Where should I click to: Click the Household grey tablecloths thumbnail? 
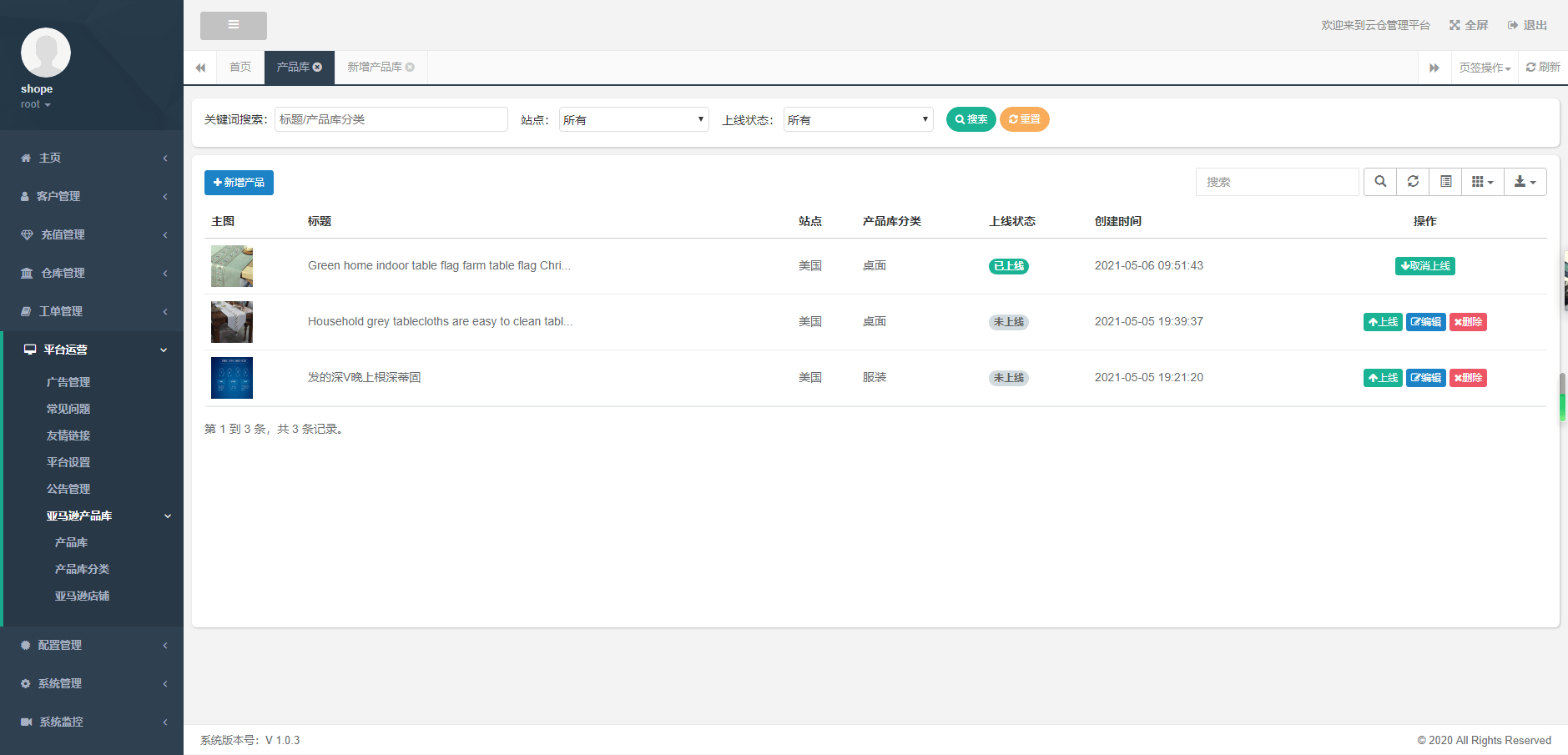[232, 322]
